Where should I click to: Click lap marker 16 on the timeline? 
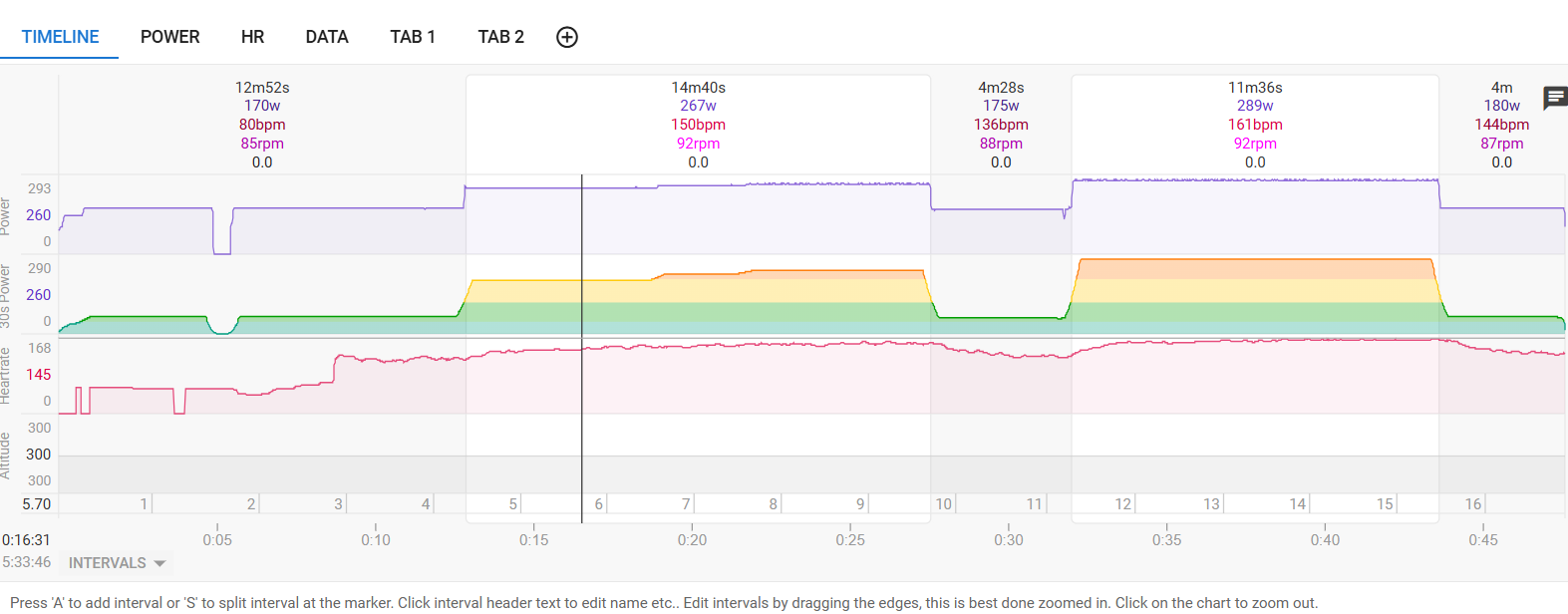pos(1472,504)
